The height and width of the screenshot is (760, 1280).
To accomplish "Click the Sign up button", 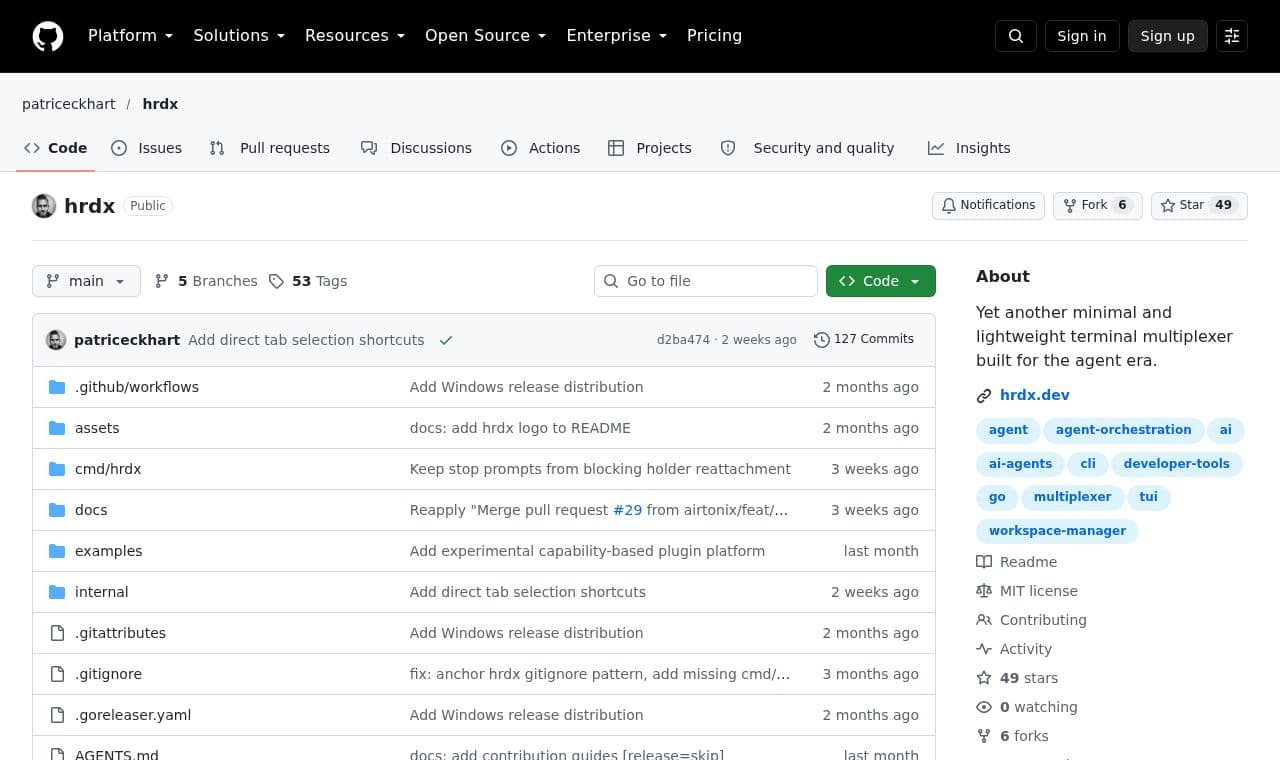I will [x=1168, y=36].
